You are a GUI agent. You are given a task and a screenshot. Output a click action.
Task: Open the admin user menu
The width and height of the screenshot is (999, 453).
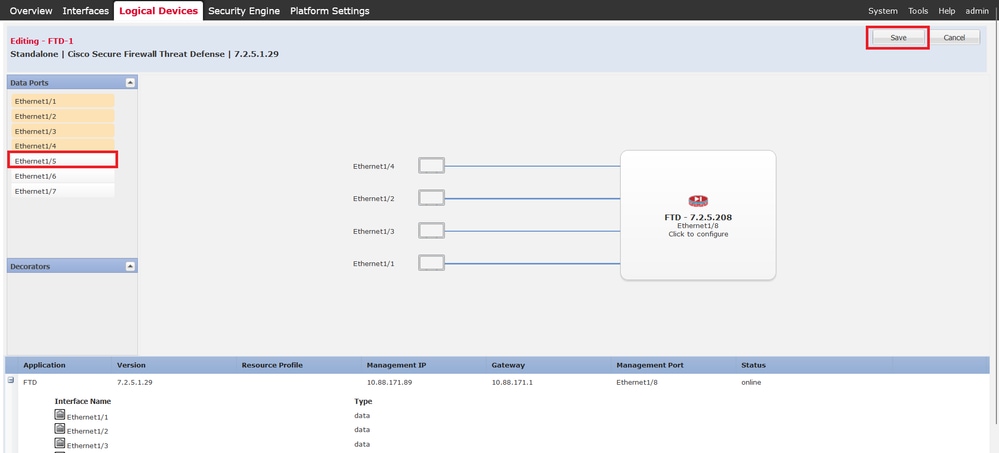(x=977, y=11)
